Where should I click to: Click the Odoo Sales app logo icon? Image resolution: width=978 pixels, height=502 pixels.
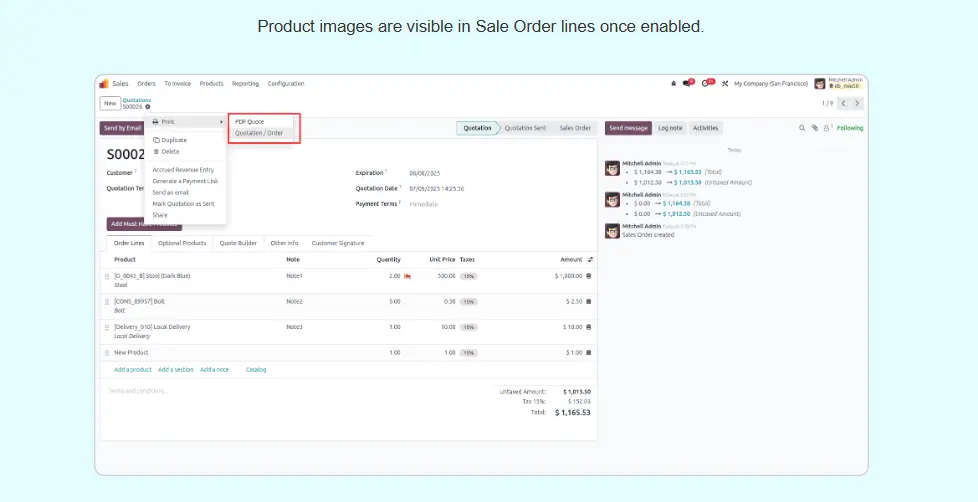[x=104, y=84]
